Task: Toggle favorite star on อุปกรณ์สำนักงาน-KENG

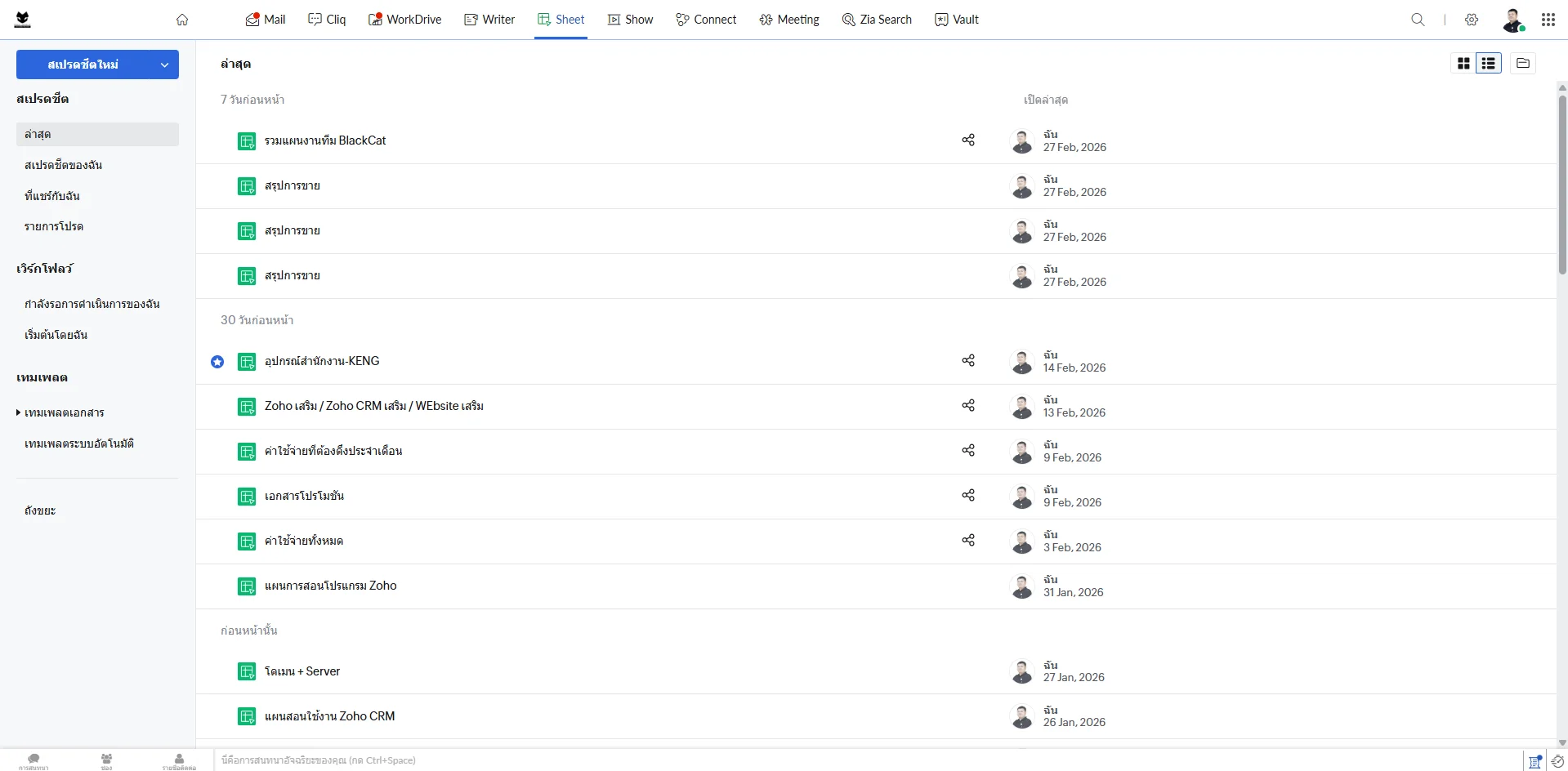Action: pyautogui.click(x=217, y=362)
